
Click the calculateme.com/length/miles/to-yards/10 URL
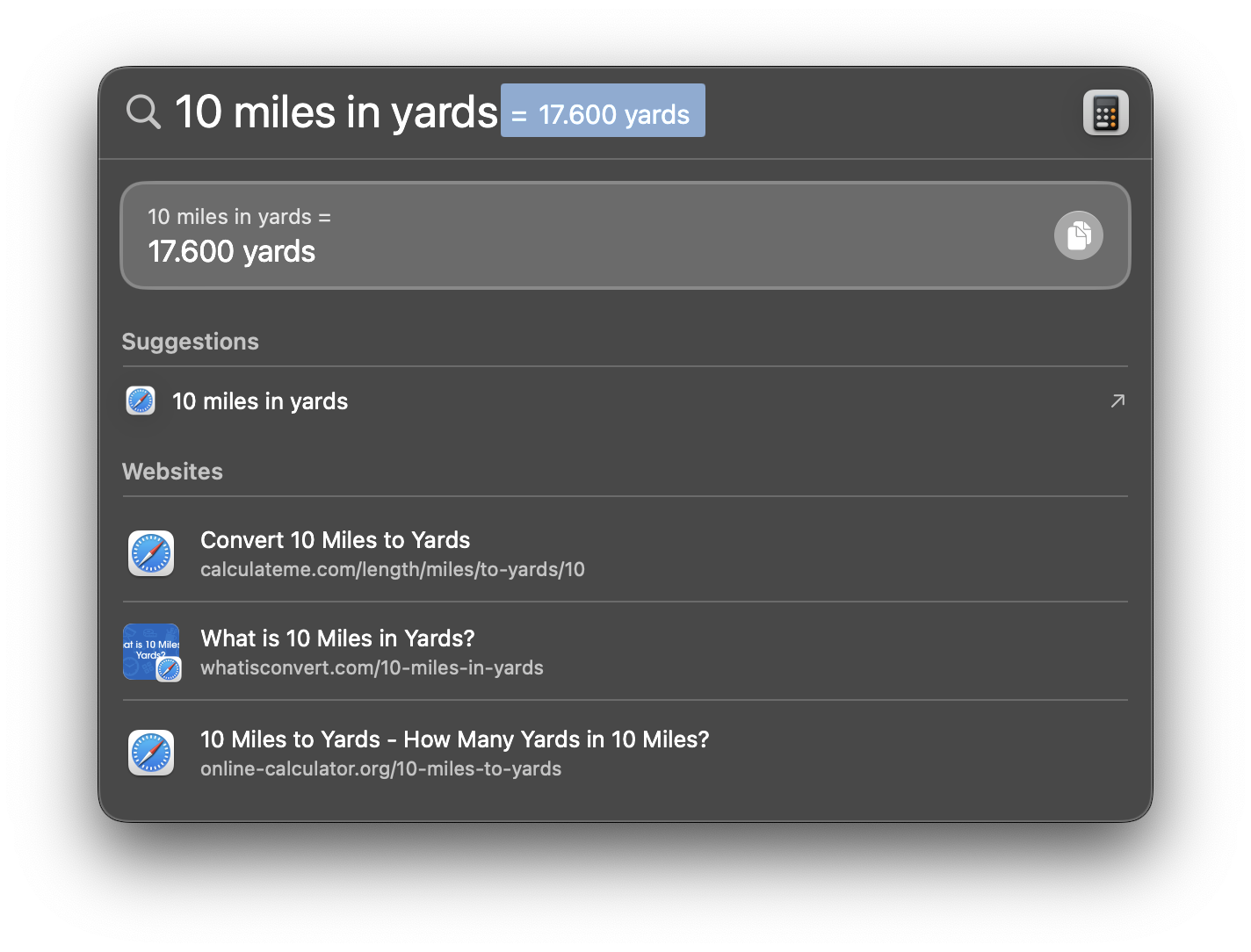(x=393, y=570)
